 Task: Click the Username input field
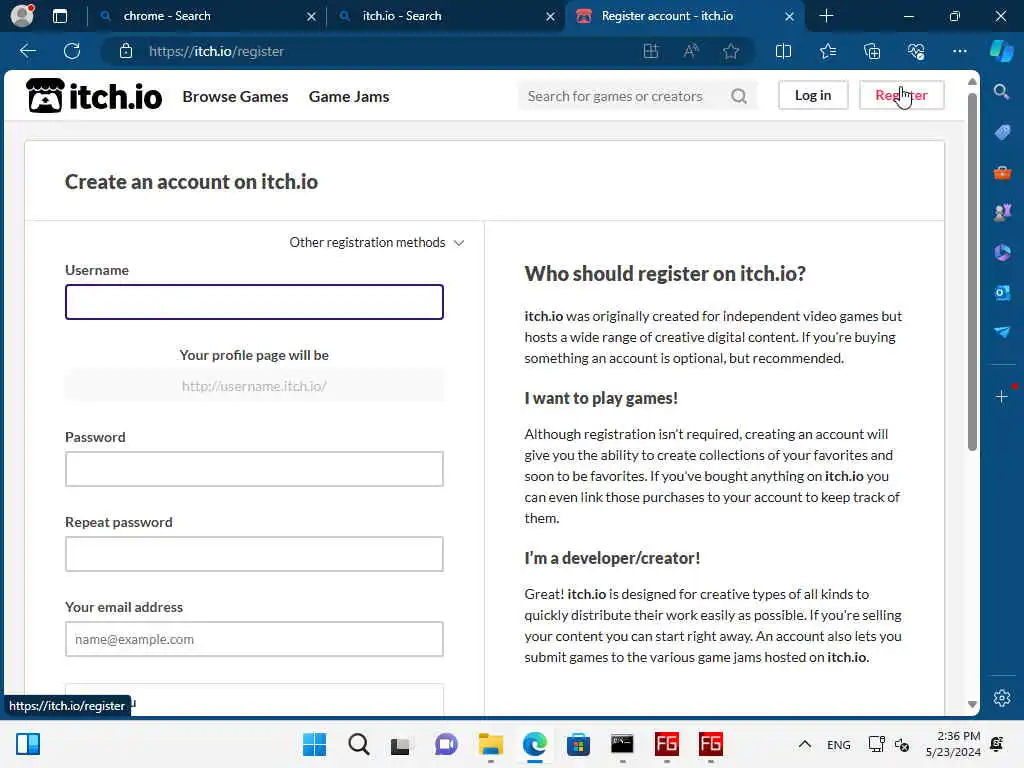tap(254, 302)
